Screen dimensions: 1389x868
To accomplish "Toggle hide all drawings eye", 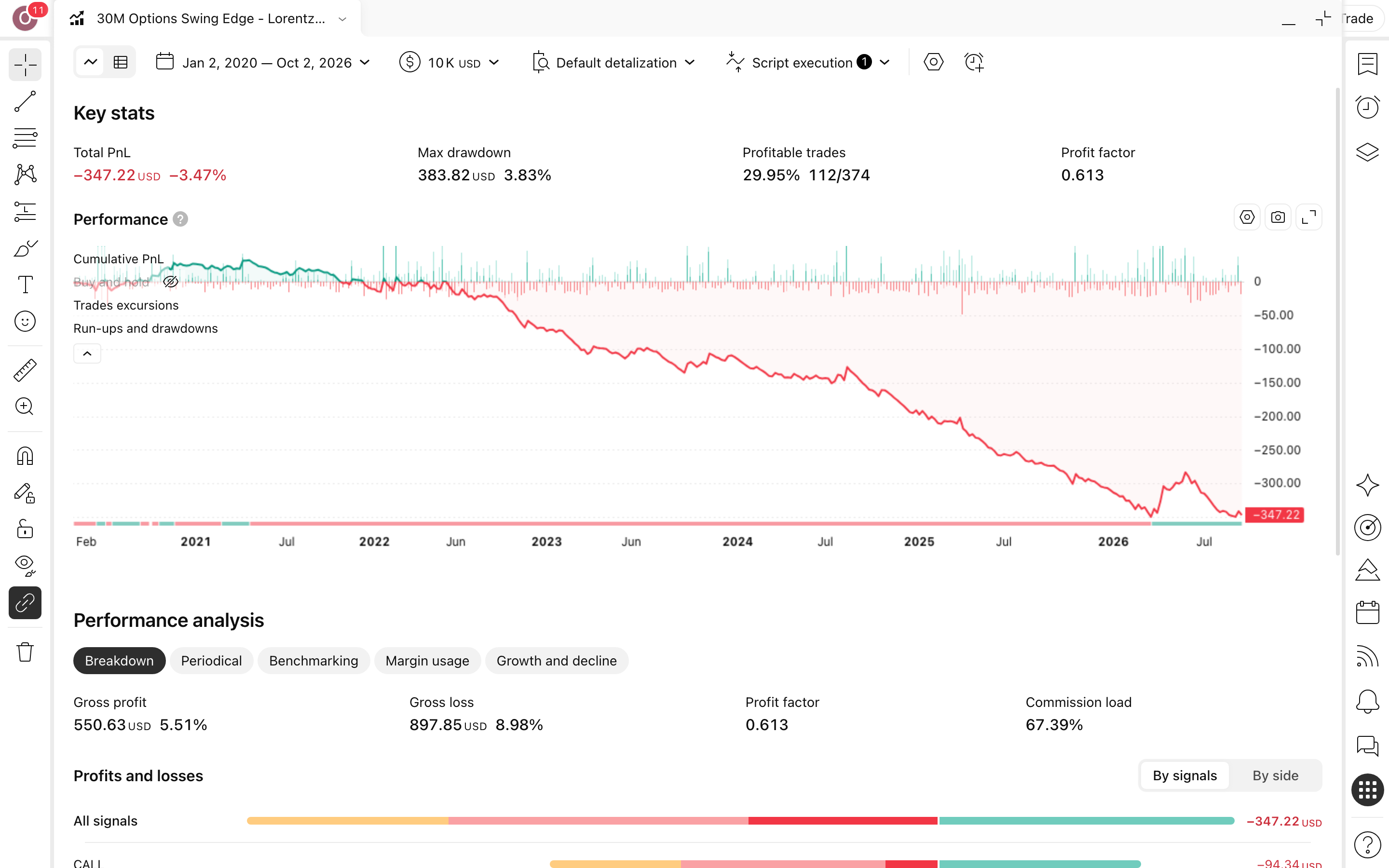I will (25, 566).
